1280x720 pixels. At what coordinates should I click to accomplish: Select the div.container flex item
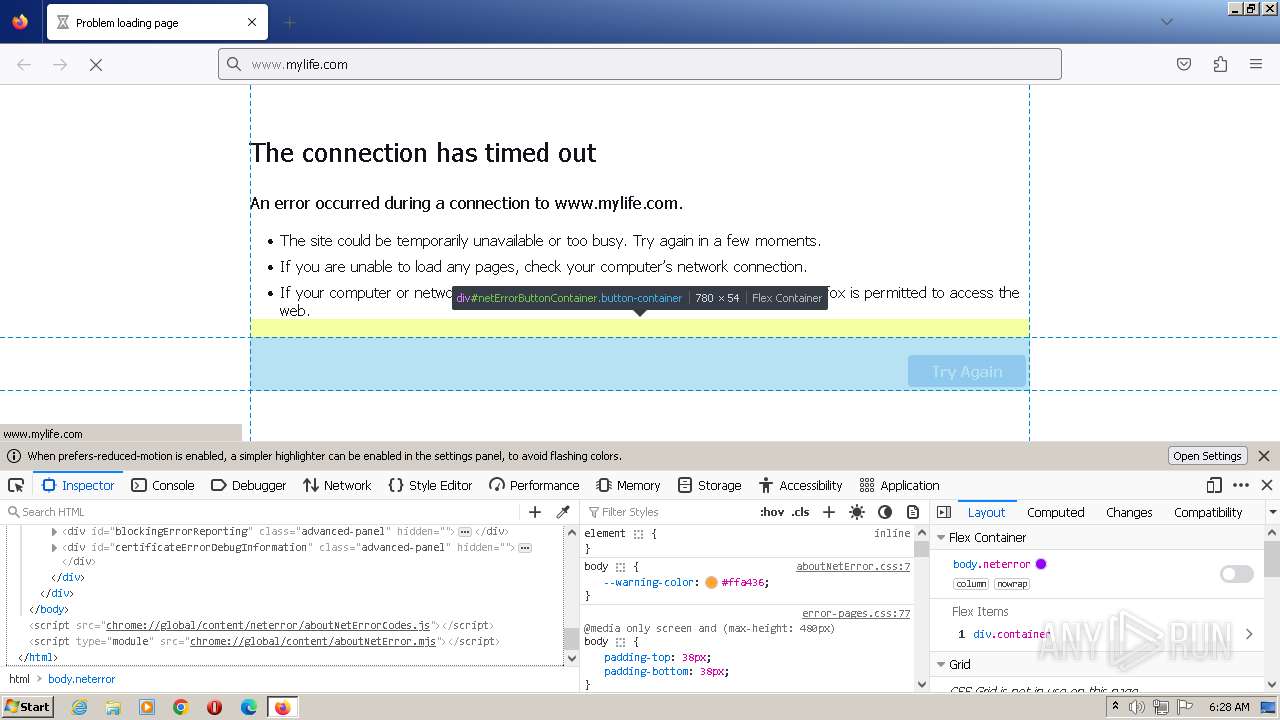1012,634
